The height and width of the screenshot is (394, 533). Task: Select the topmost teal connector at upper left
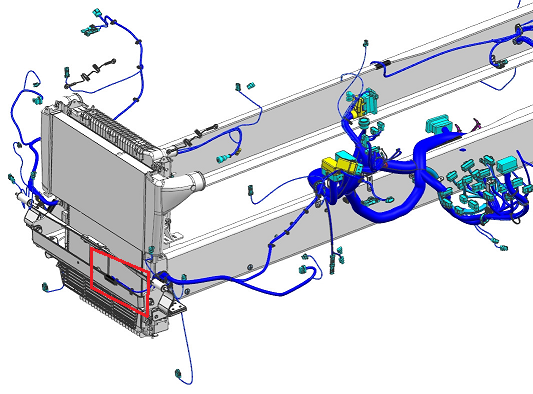click(x=97, y=14)
